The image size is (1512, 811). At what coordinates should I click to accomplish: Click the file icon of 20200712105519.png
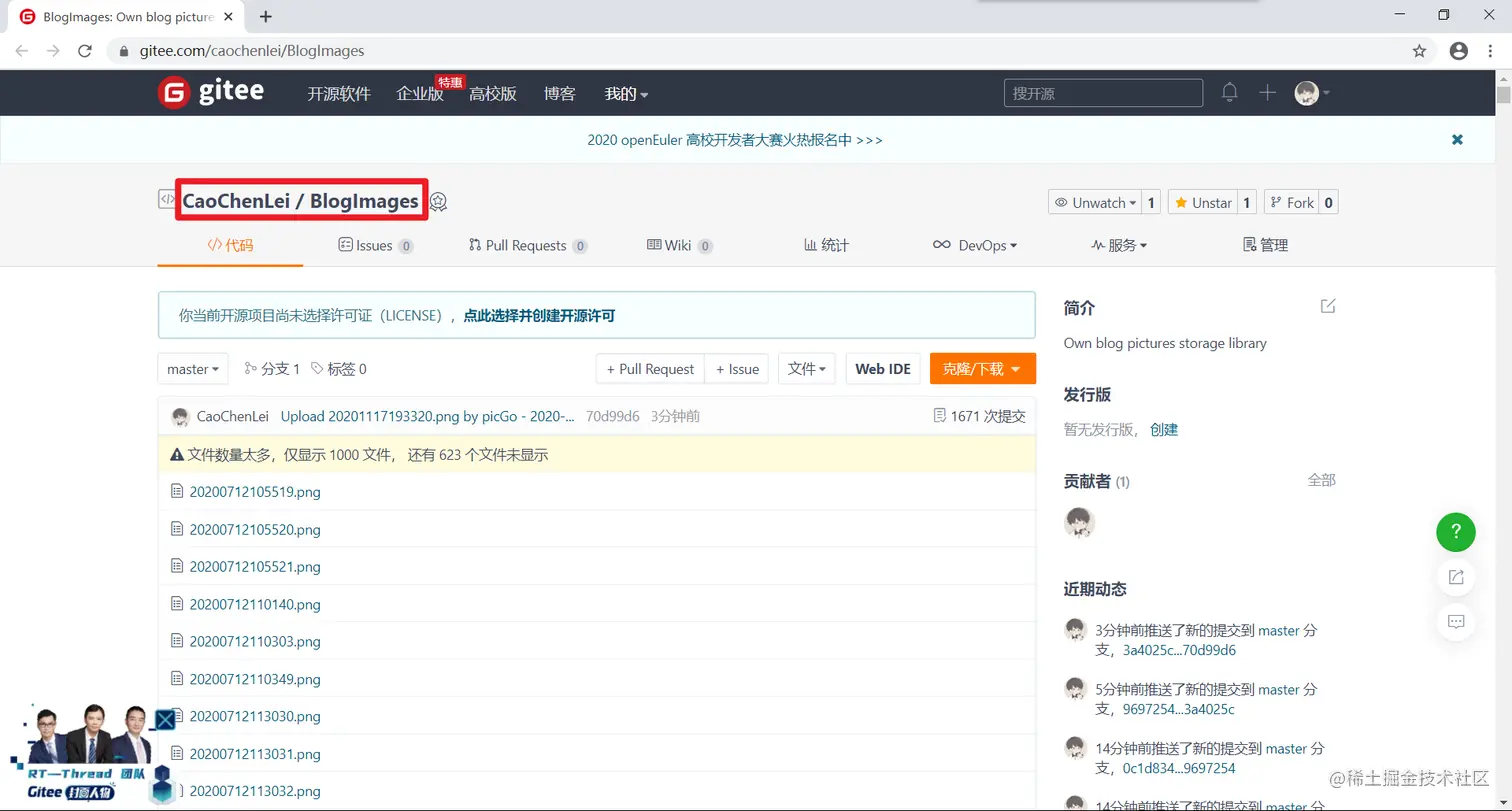(177, 491)
